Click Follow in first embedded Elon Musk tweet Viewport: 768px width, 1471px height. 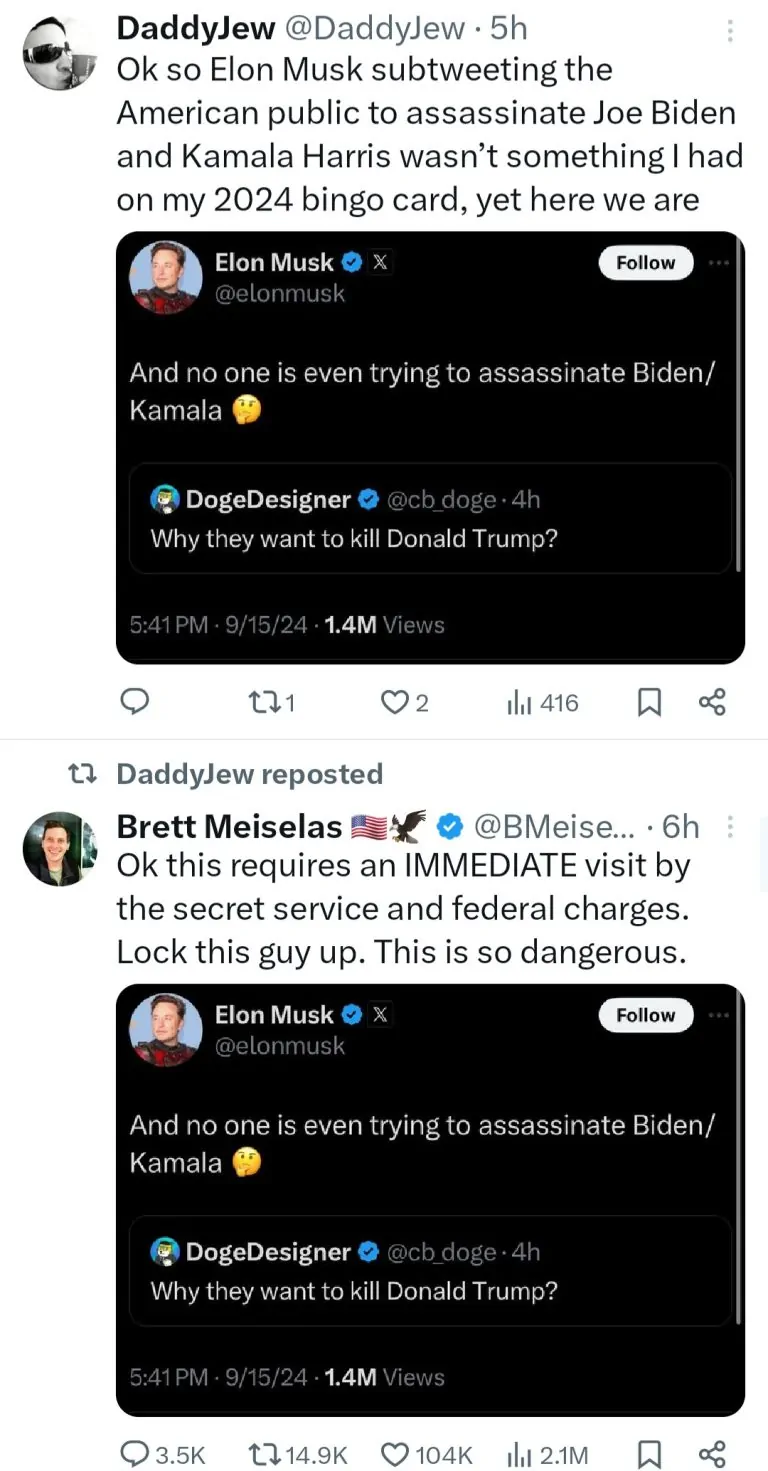pos(645,263)
